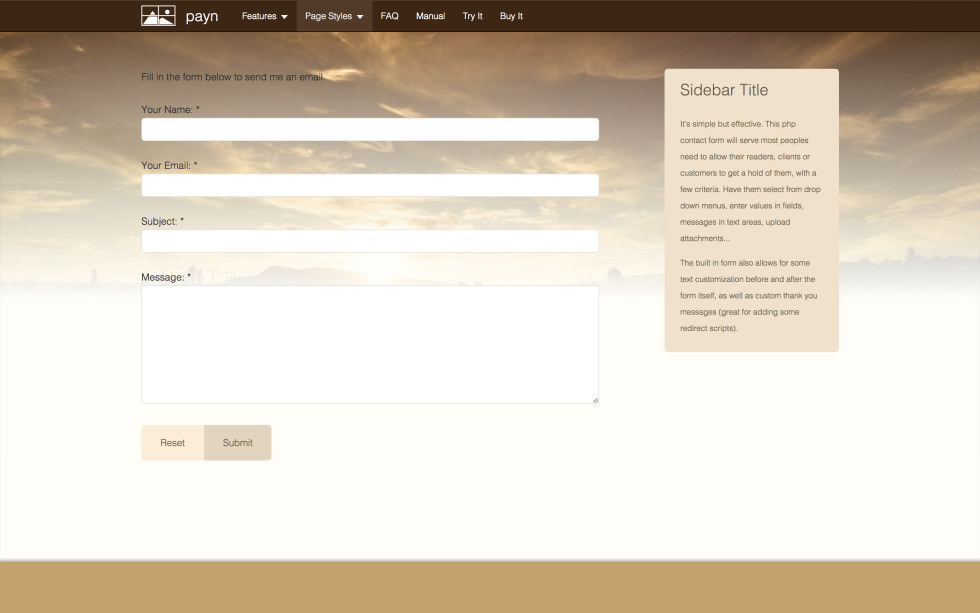Click sidebar paragraph starting 'It's simple but effective'
The image size is (980, 613).
coord(750,181)
